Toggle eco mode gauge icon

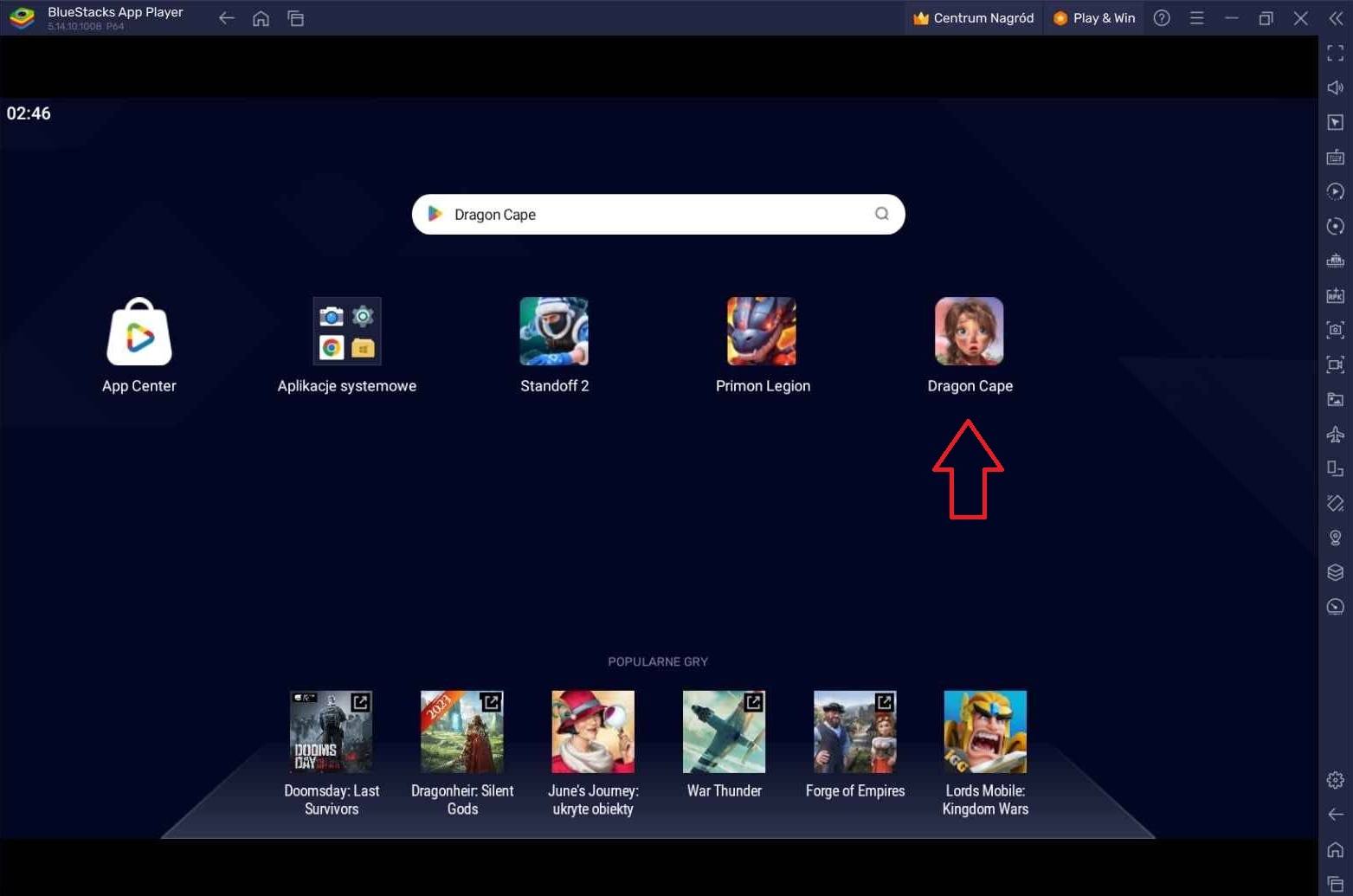coord(1335,607)
